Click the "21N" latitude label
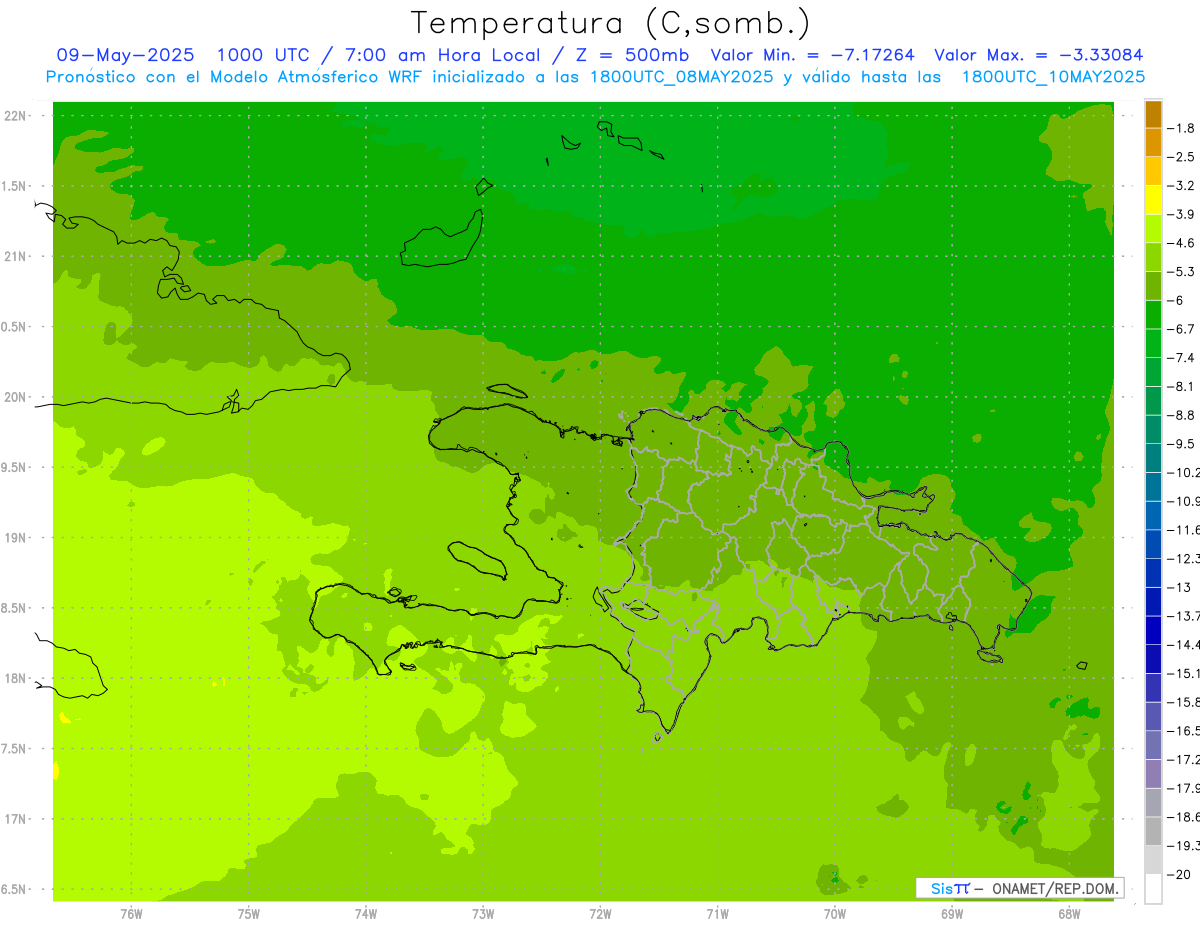Screen dimensions: 1200x927 point(16,257)
